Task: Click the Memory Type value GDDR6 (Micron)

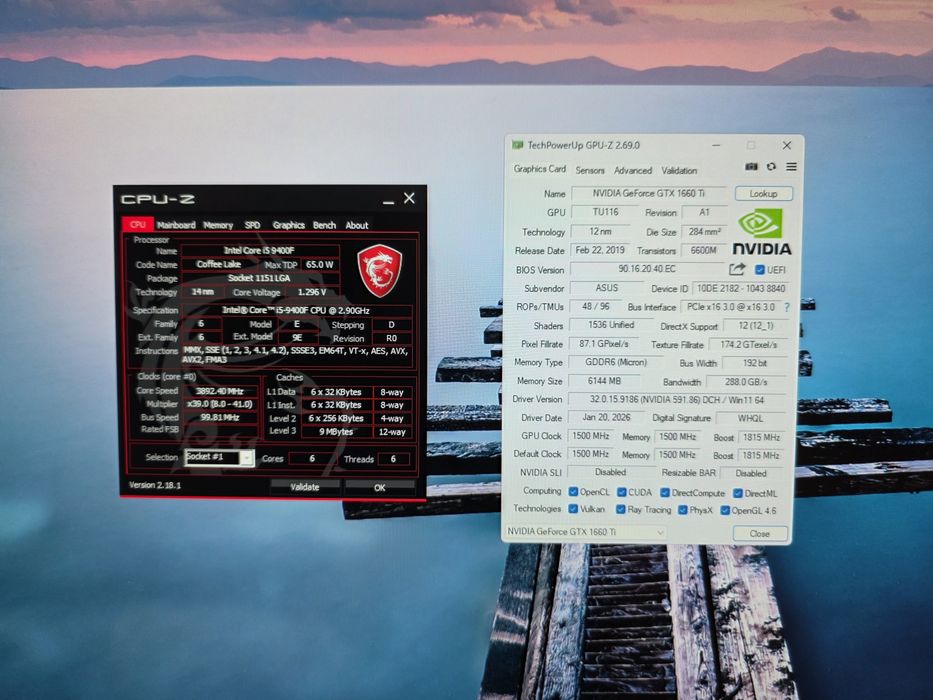Action: point(615,362)
